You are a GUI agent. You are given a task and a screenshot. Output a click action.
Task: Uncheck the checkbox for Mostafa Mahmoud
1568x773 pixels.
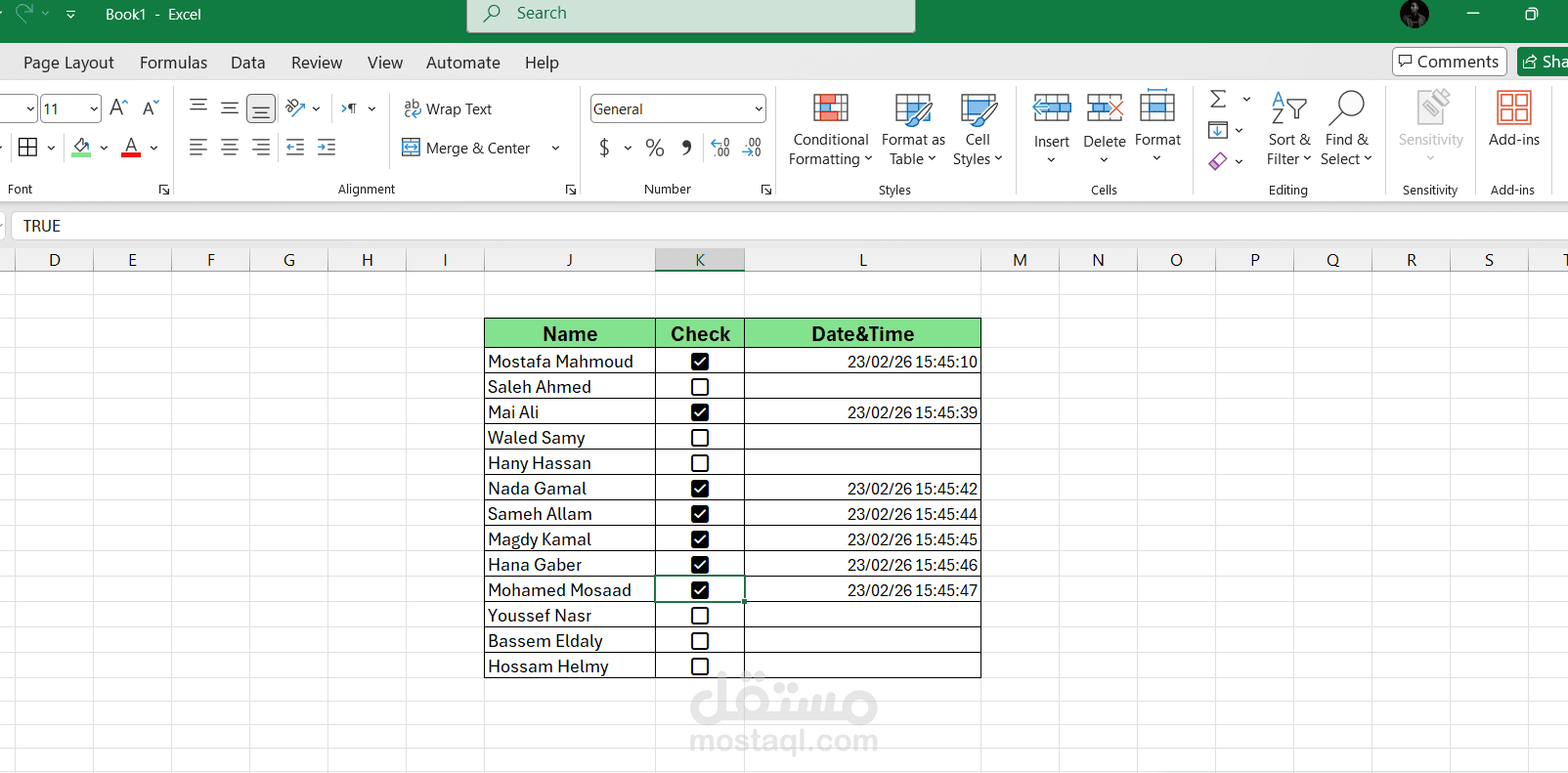tap(700, 362)
